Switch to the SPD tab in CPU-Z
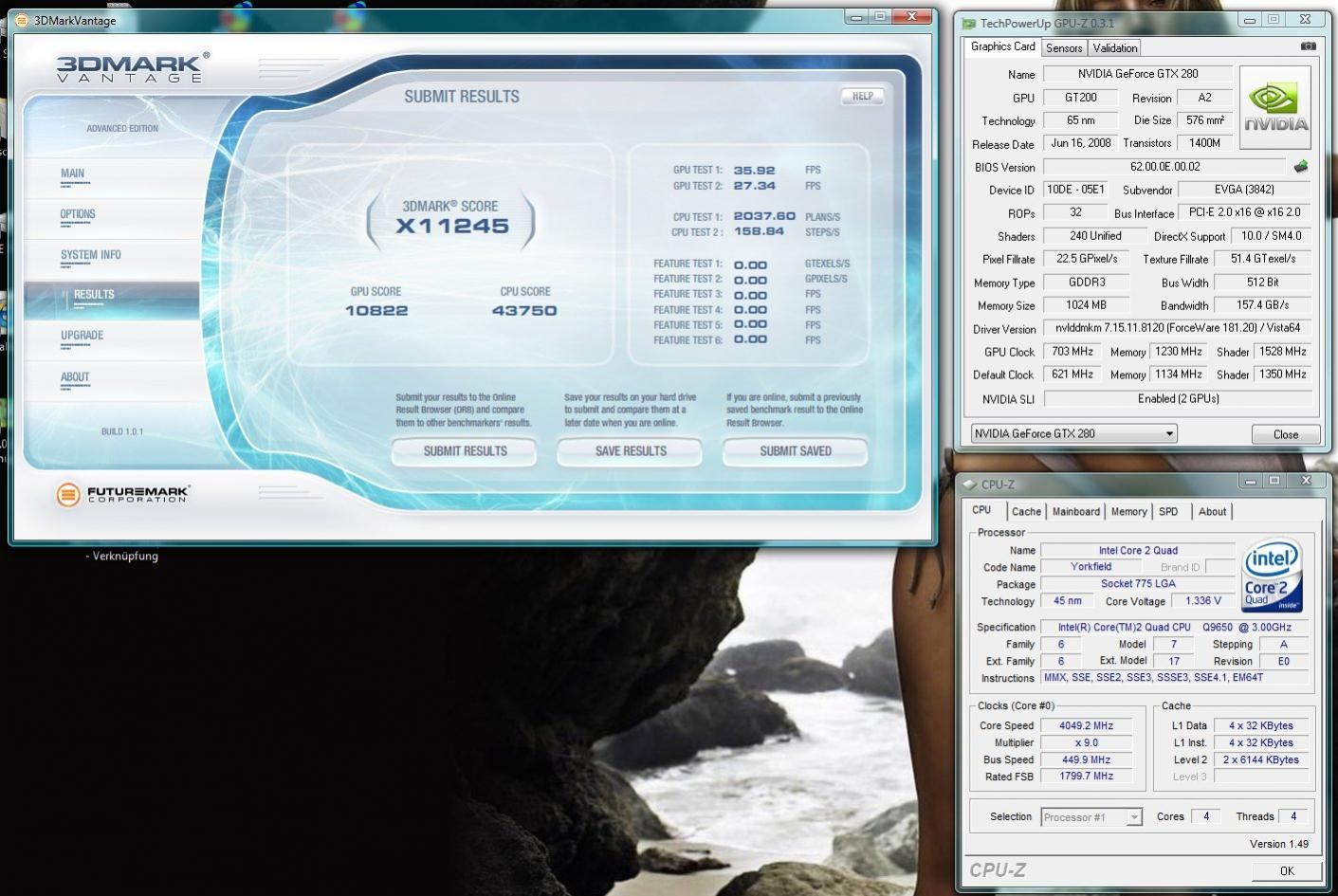Viewport: 1338px width, 896px height. click(1168, 512)
